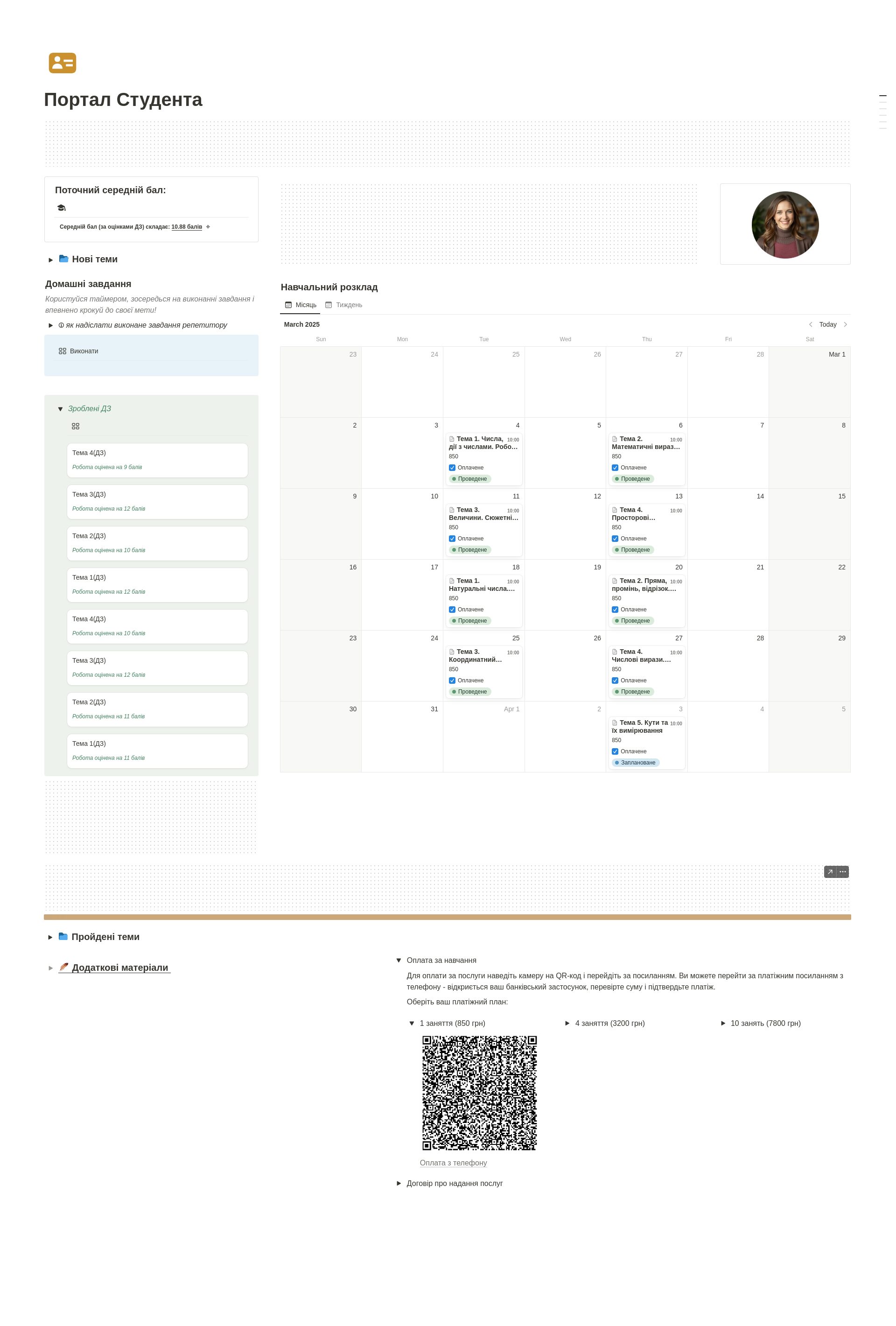Go to next month arrow
Screen dimensions: 896x1326
845,324
